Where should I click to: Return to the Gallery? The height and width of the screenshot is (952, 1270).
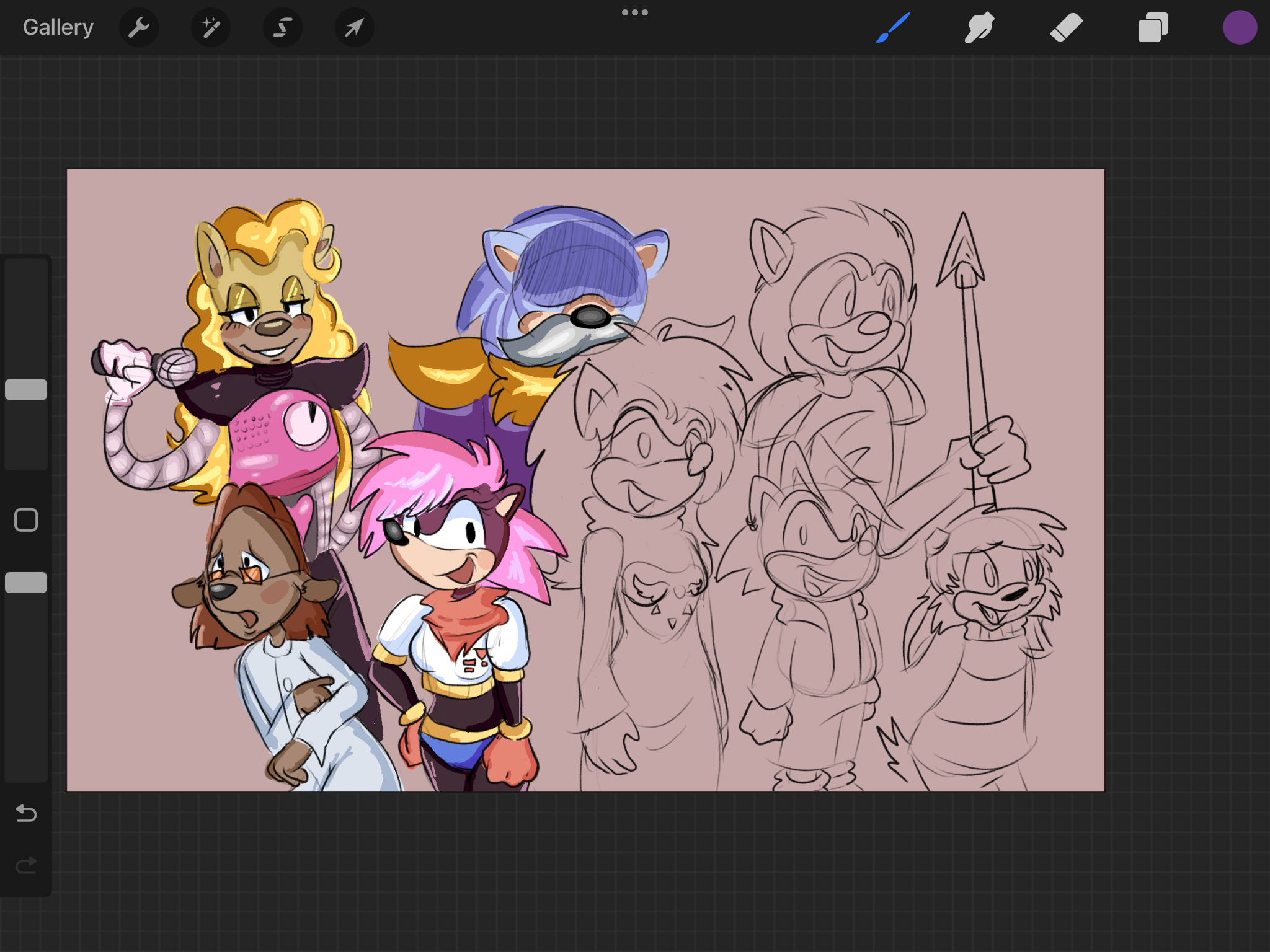point(58,27)
